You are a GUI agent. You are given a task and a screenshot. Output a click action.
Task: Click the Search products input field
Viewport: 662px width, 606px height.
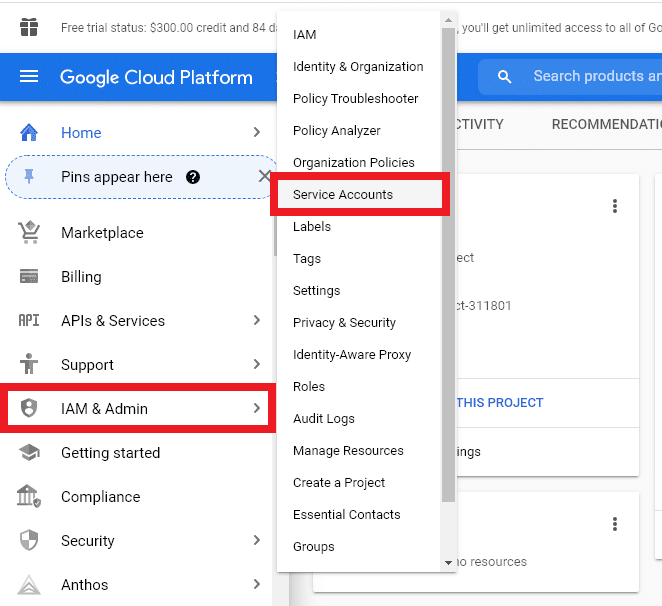pyautogui.click(x=570, y=77)
